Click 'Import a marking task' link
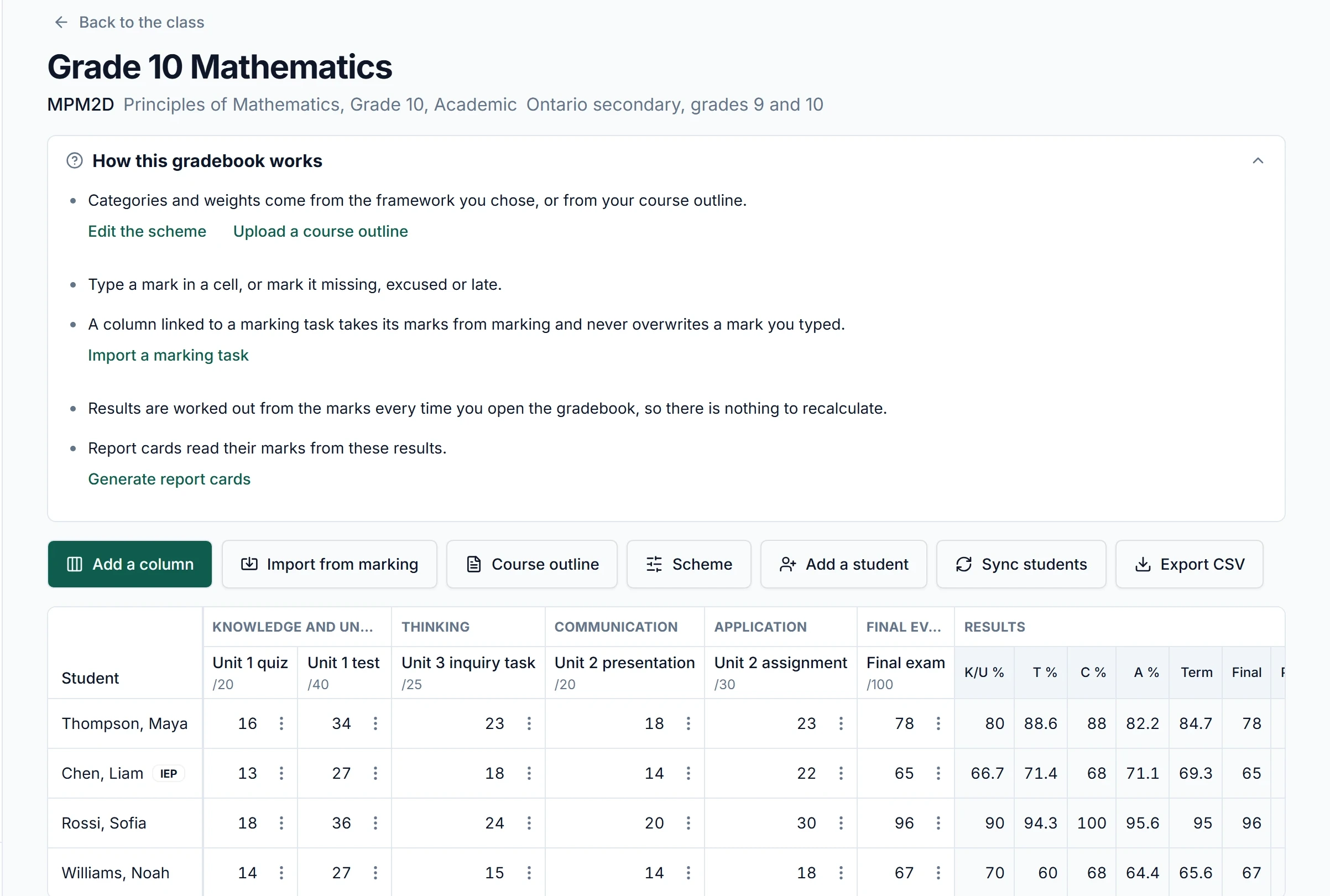The width and height of the screenshot is (1330, 896). [x=168, y=356]
